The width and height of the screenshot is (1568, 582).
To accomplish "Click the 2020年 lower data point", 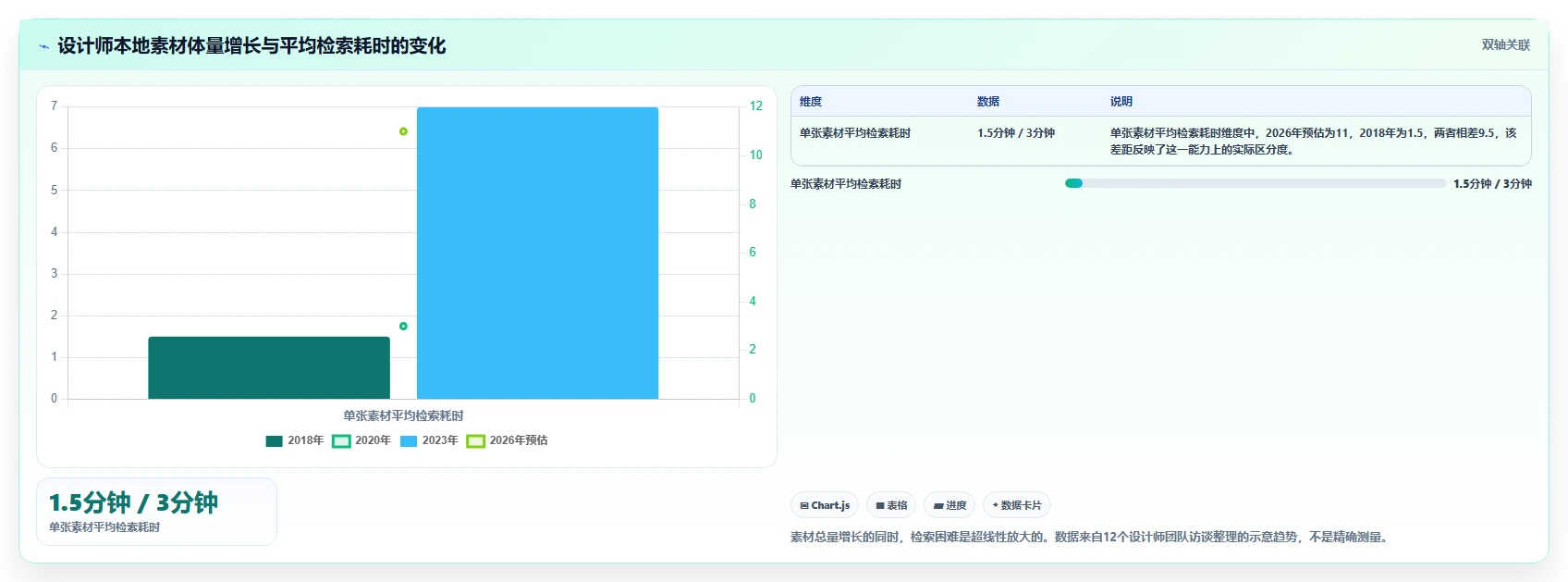I will point(403,326).
